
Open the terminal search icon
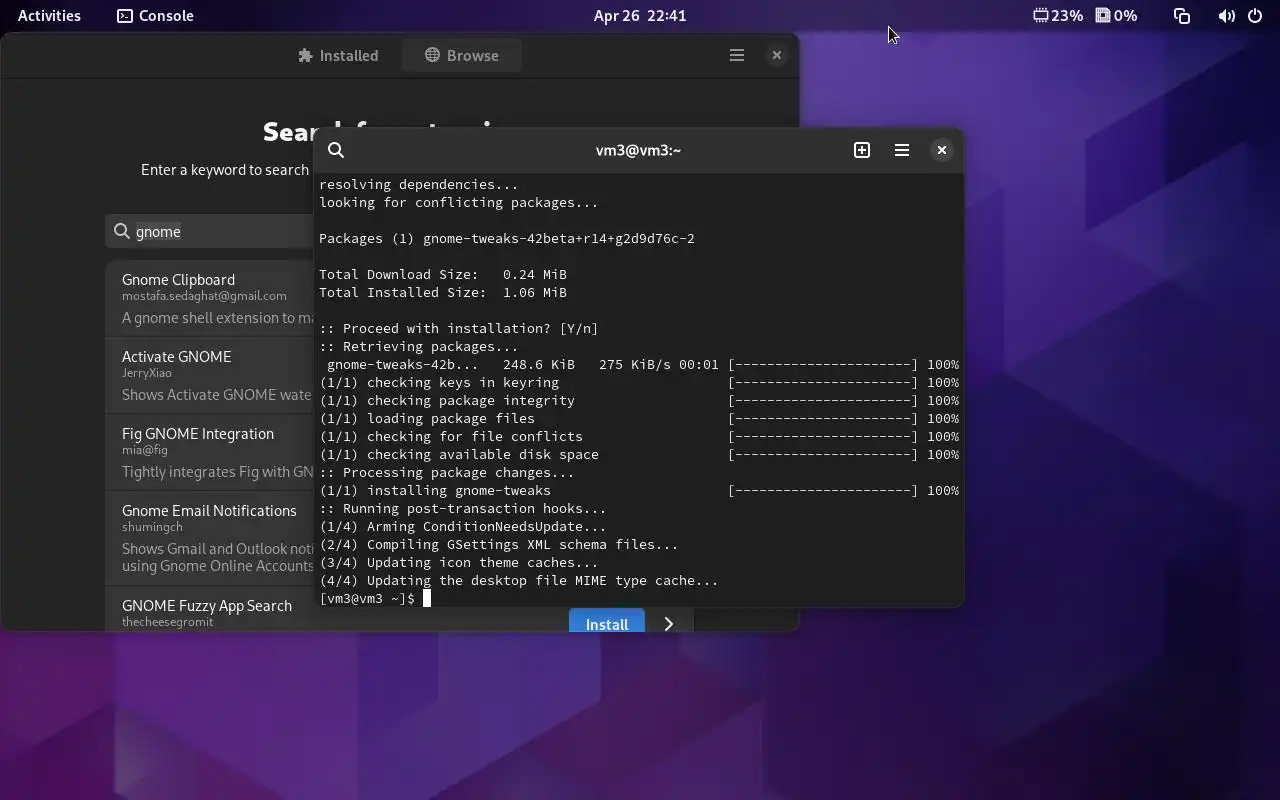pyautogui.click(x=336, y=150)
